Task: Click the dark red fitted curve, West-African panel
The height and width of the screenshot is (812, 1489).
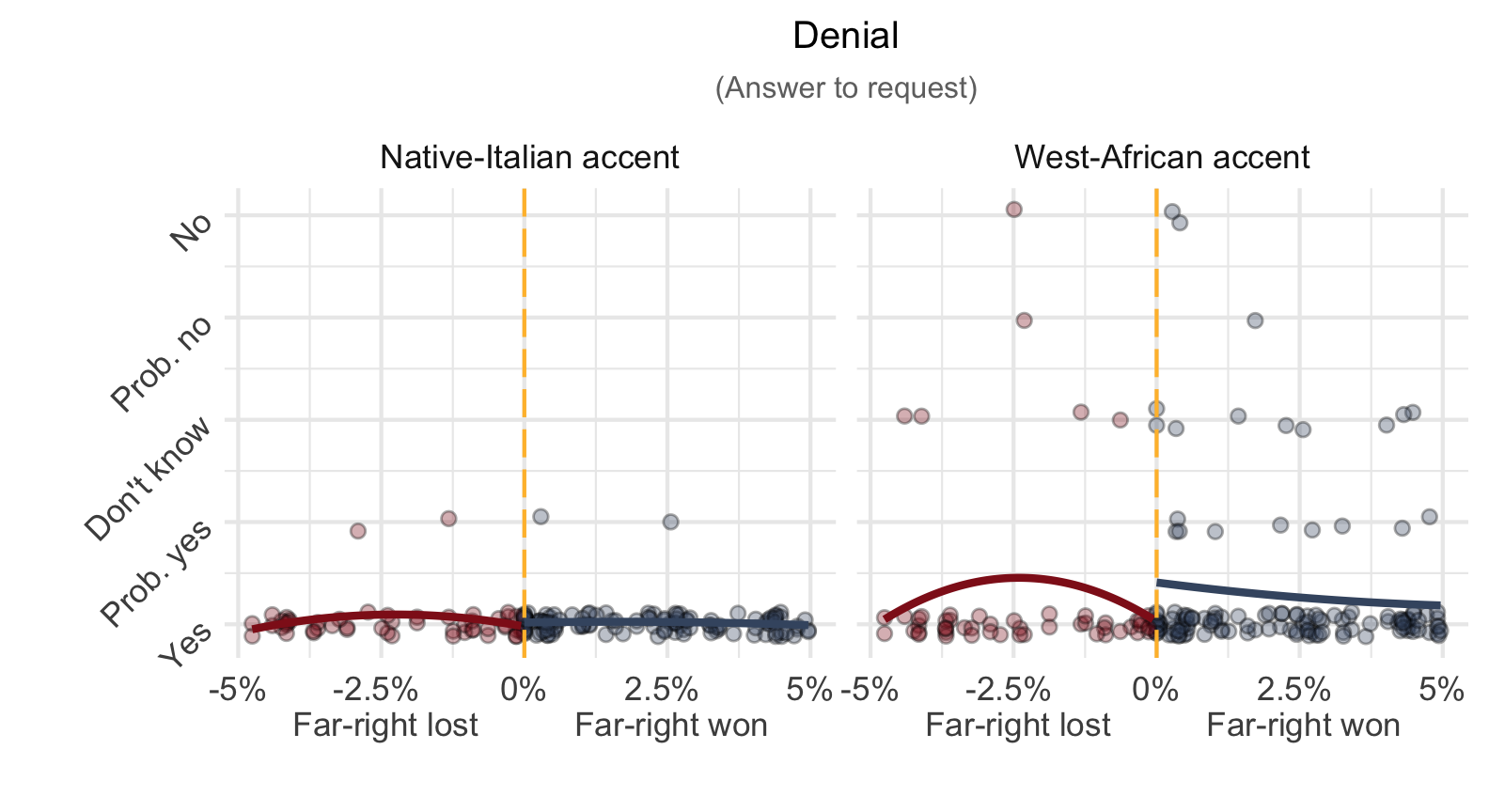Action: coord(1017,577)
